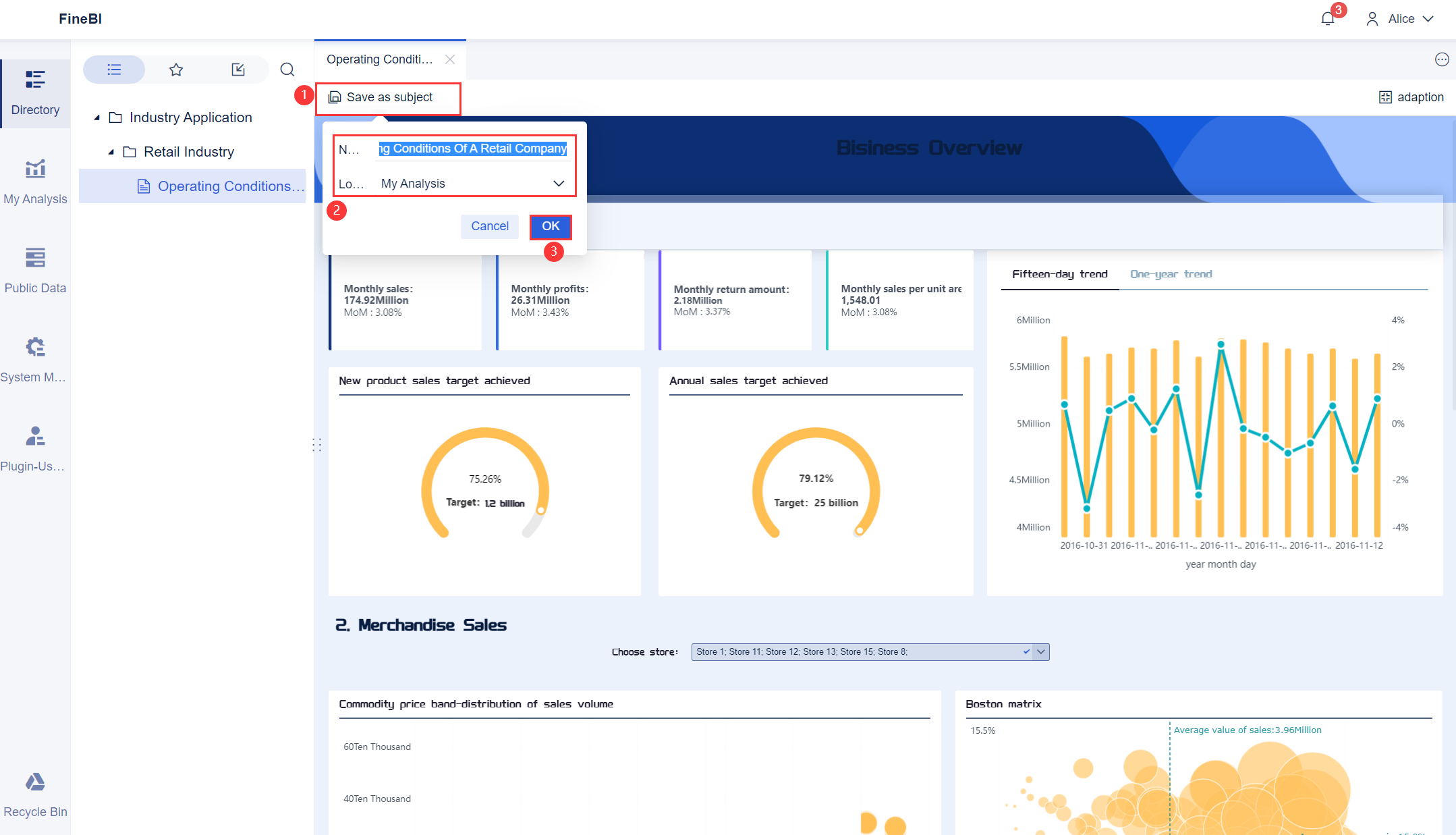Screen dimensions: 1456x835
Task: Click Cancel in the save dialog
Action: tap(490, 226)
